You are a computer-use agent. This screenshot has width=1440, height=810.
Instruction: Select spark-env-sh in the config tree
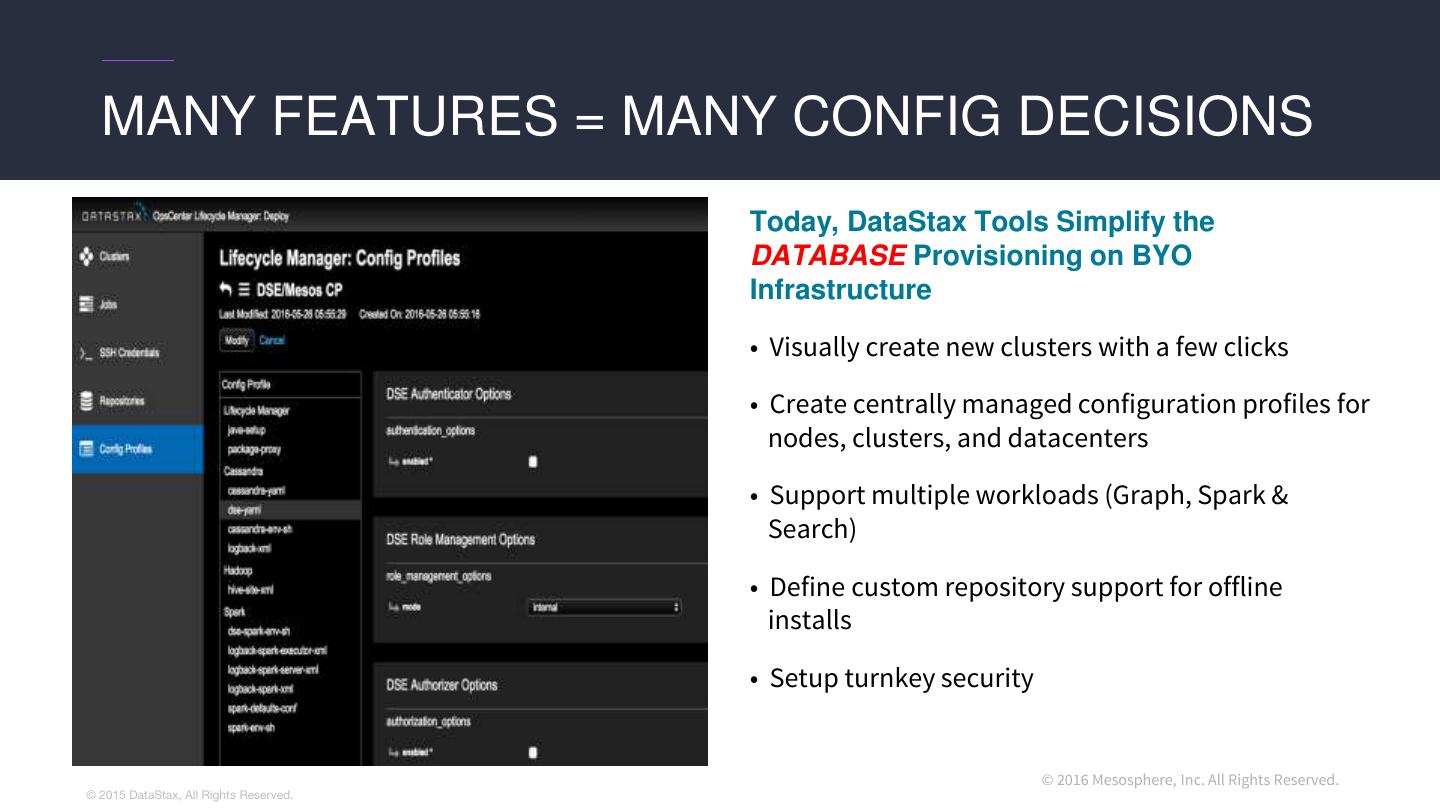pyautogui.click(x=251, y=728)
